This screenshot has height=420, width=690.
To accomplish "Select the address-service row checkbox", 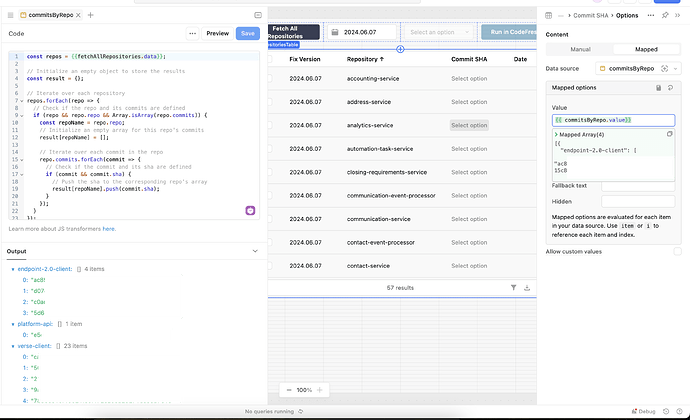I will [x=270, y=102].
